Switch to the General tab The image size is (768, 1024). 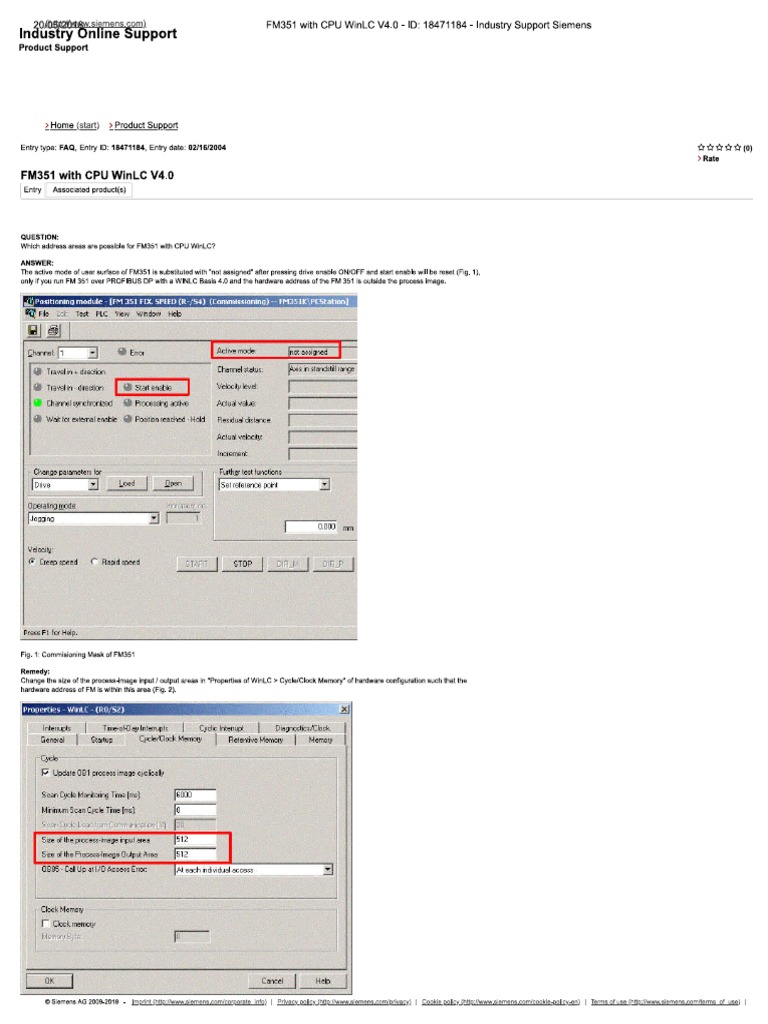[52, 740]
